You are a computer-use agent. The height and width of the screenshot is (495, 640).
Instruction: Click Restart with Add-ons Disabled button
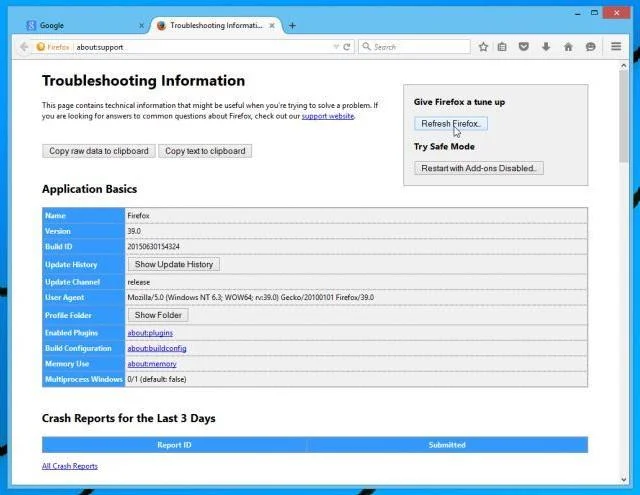(x=479, y=168)
